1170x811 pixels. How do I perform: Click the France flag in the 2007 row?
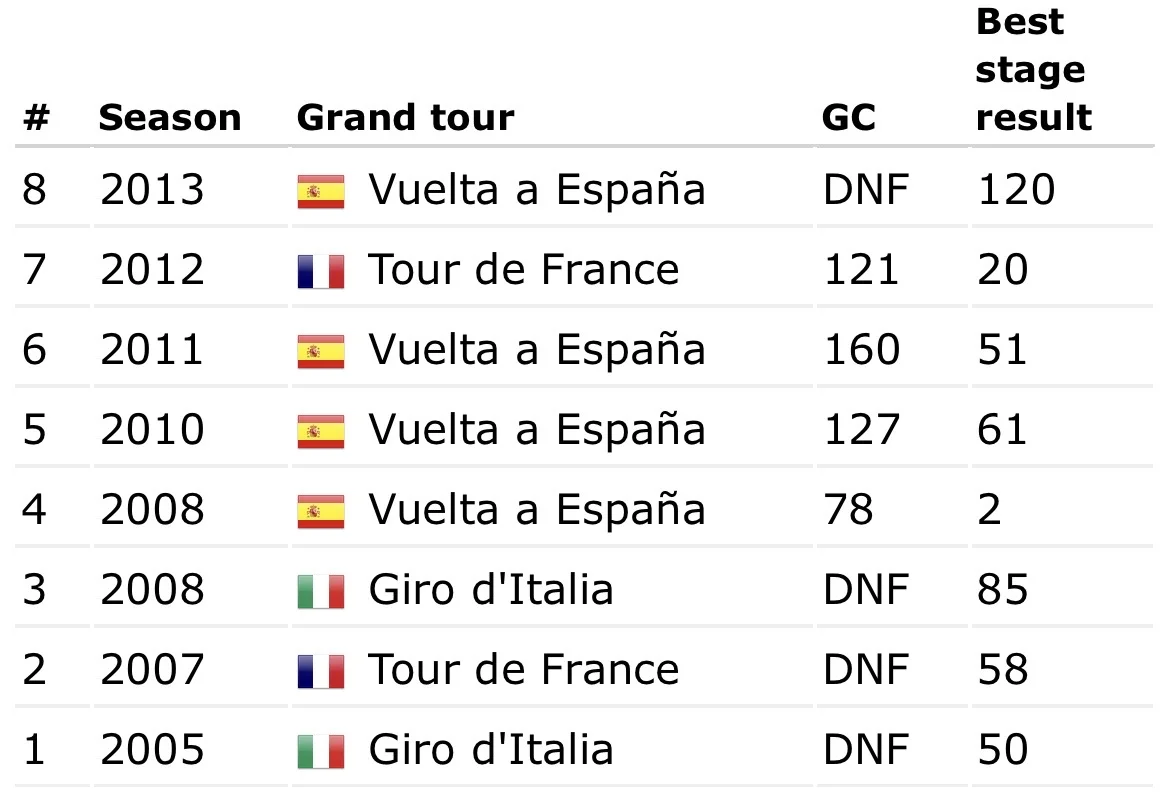tap(321, 671)
